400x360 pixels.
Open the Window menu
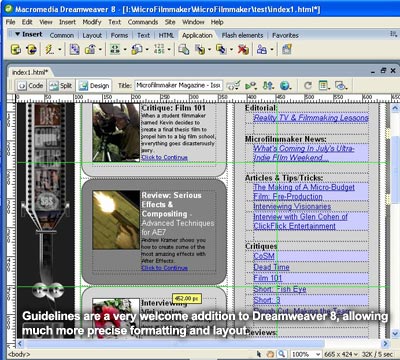pyautogui.click(x=193, y=22)
